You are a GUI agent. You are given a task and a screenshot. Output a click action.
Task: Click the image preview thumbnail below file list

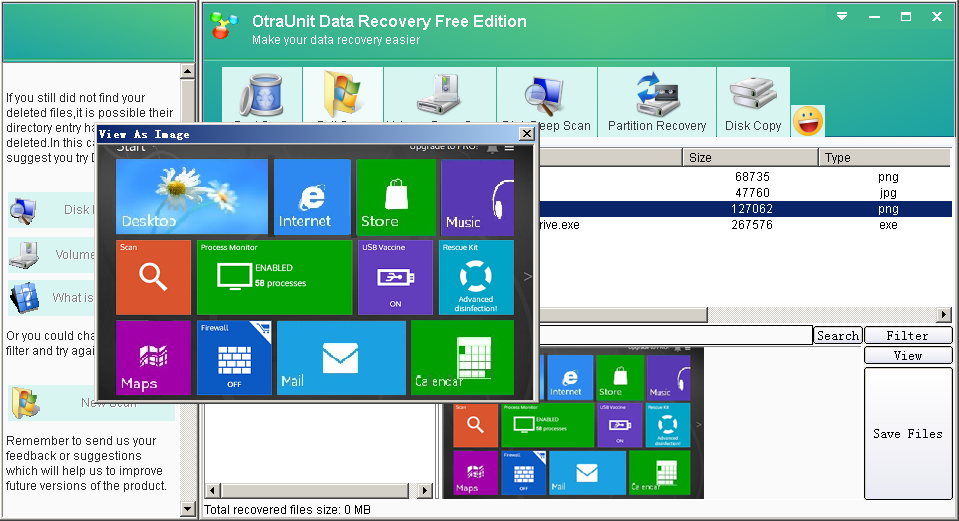573,423
